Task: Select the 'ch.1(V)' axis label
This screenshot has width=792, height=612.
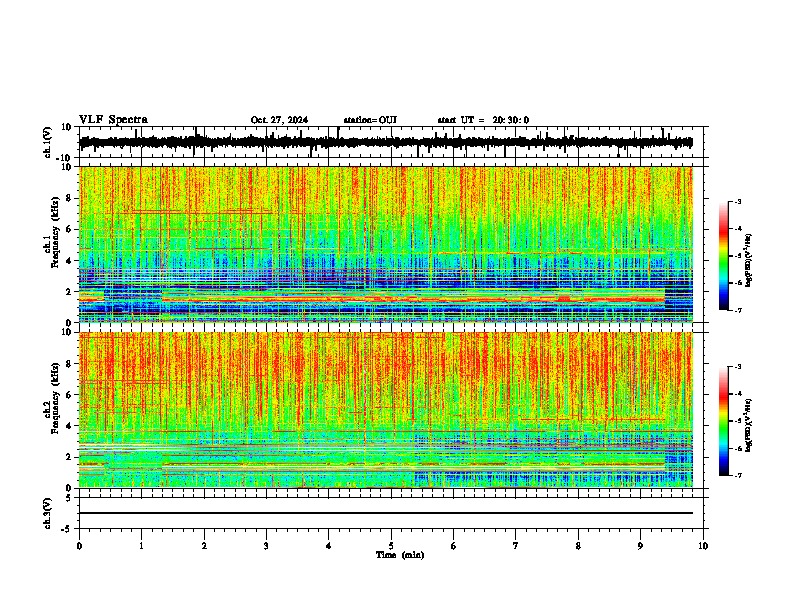Action: click(x=48, y=142)
